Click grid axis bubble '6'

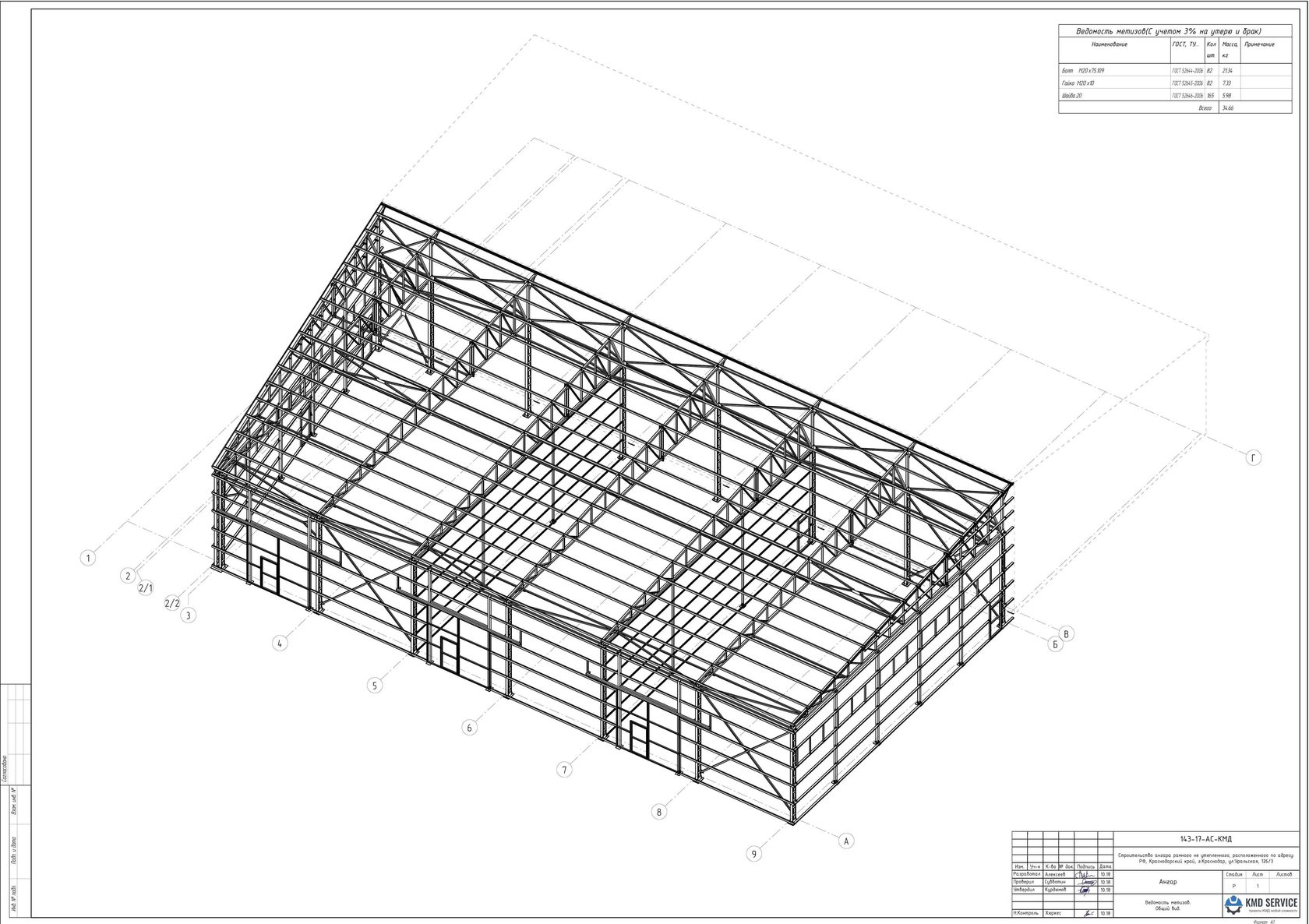coord(469,728)
